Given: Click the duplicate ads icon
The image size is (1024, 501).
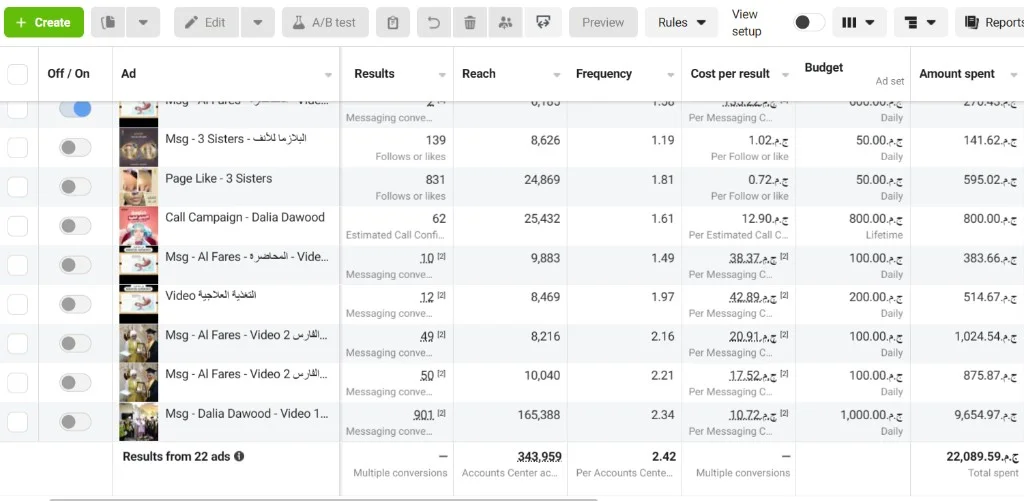Looking at the screenshot, I should pyautogui.click(x=108, y=22).
